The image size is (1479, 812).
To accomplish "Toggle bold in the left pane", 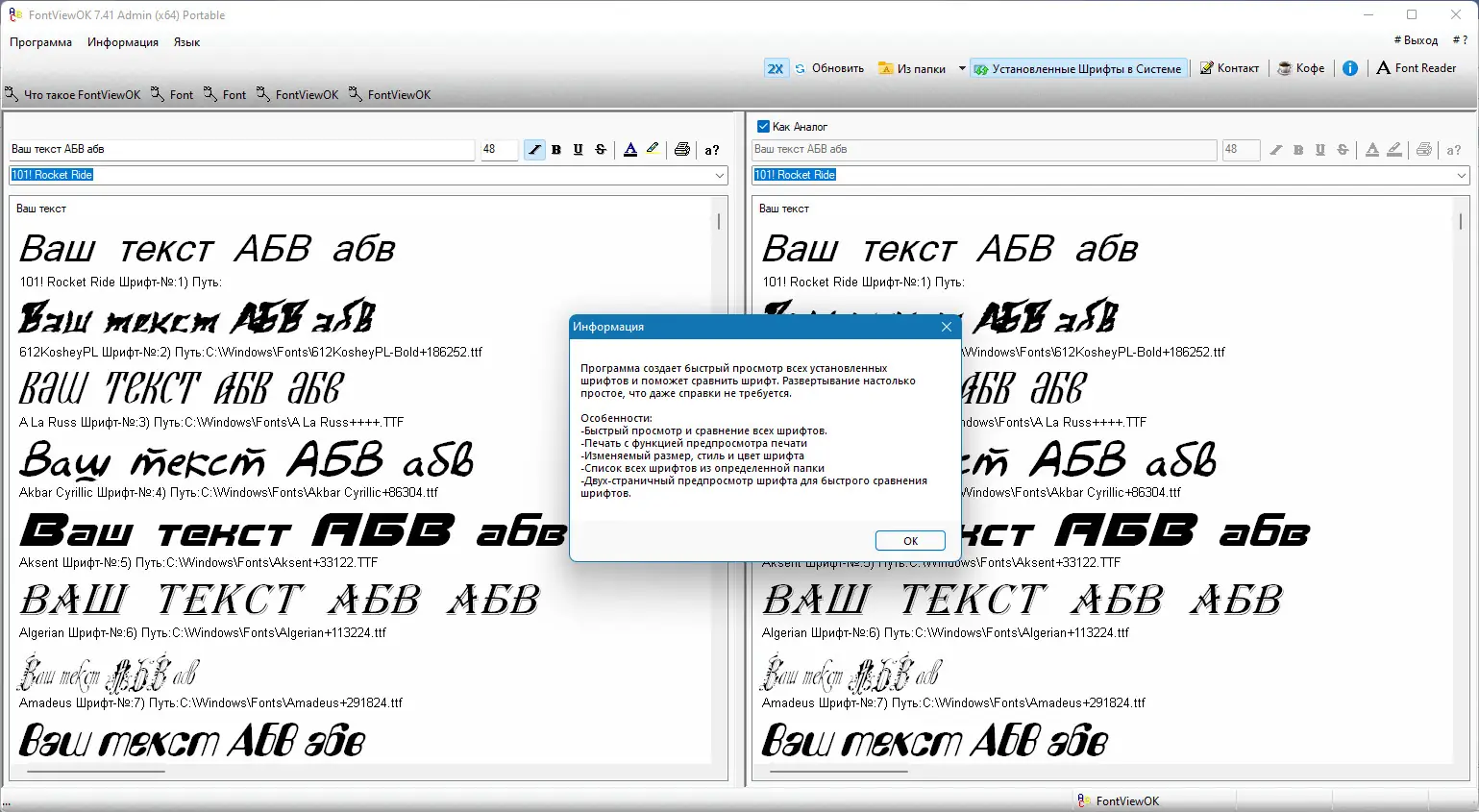I will coord(556,150).
